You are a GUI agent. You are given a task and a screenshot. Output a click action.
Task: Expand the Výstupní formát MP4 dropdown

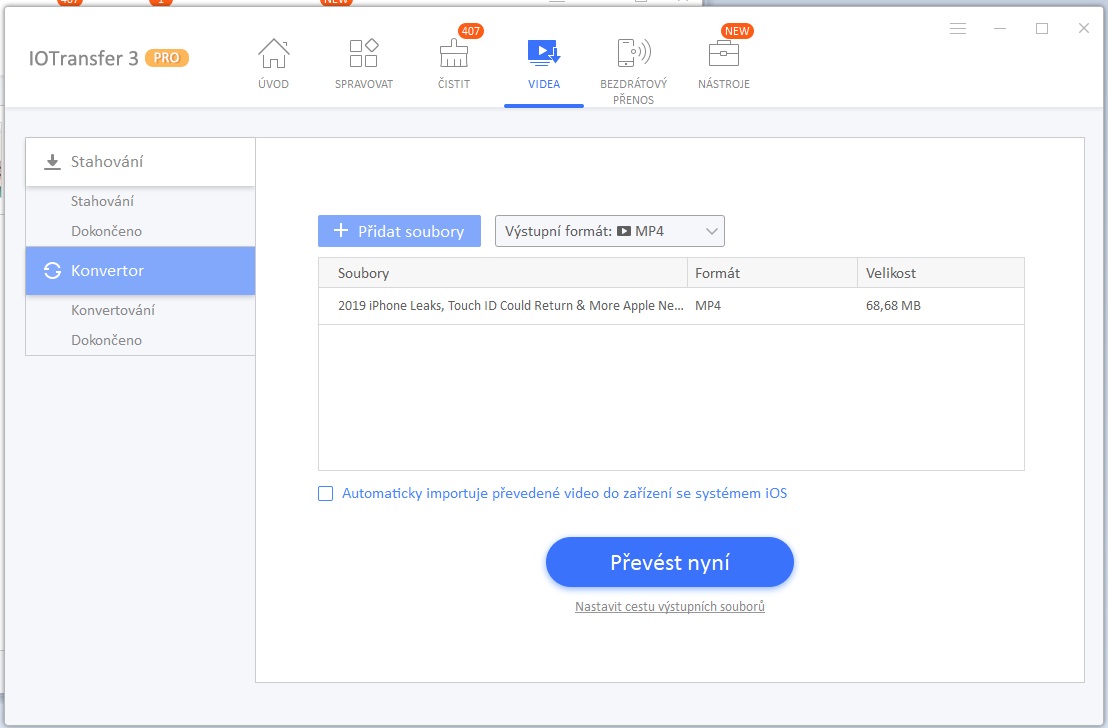pyautogui.click(x=609, y=231)
